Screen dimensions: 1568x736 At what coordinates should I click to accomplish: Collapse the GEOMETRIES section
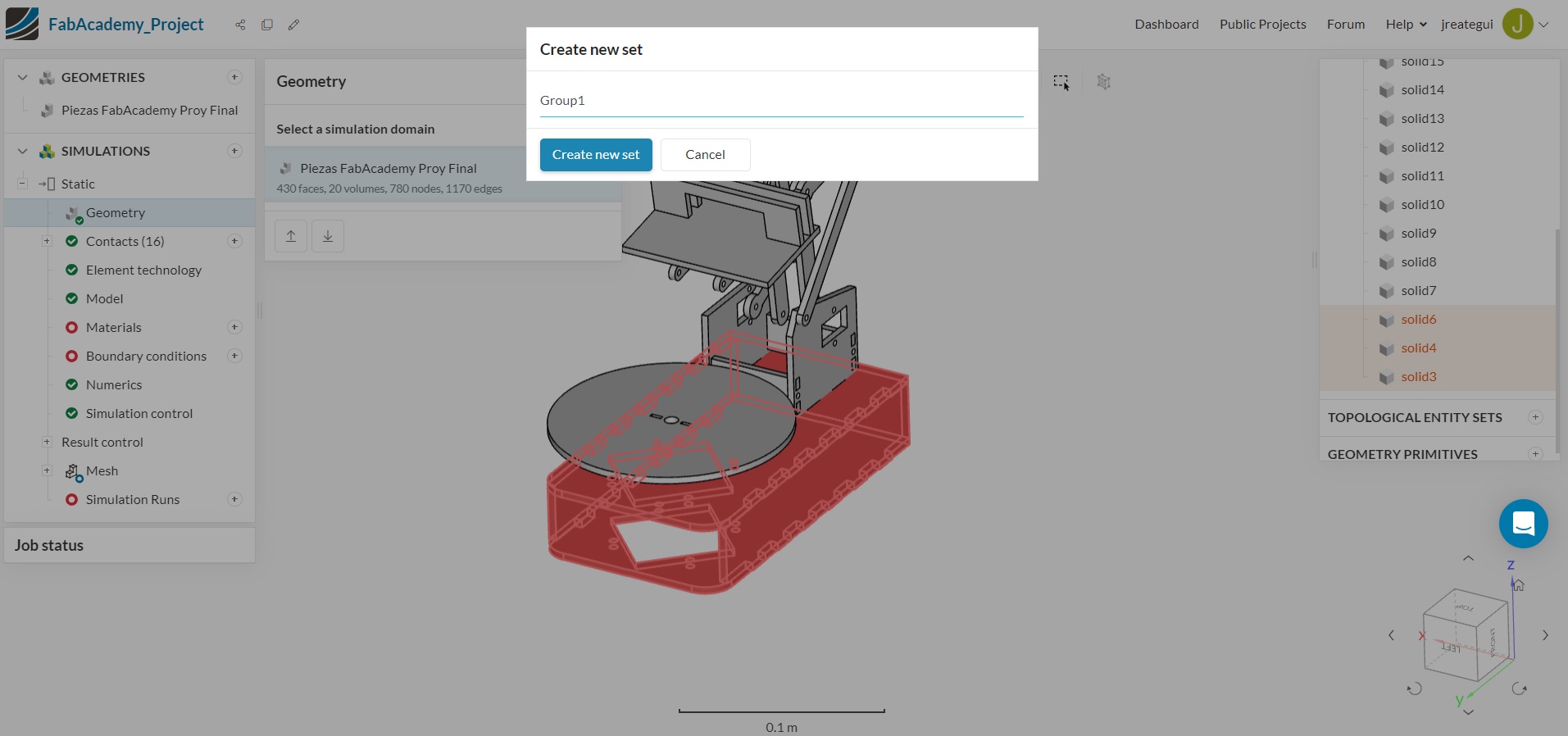point(23,77)
